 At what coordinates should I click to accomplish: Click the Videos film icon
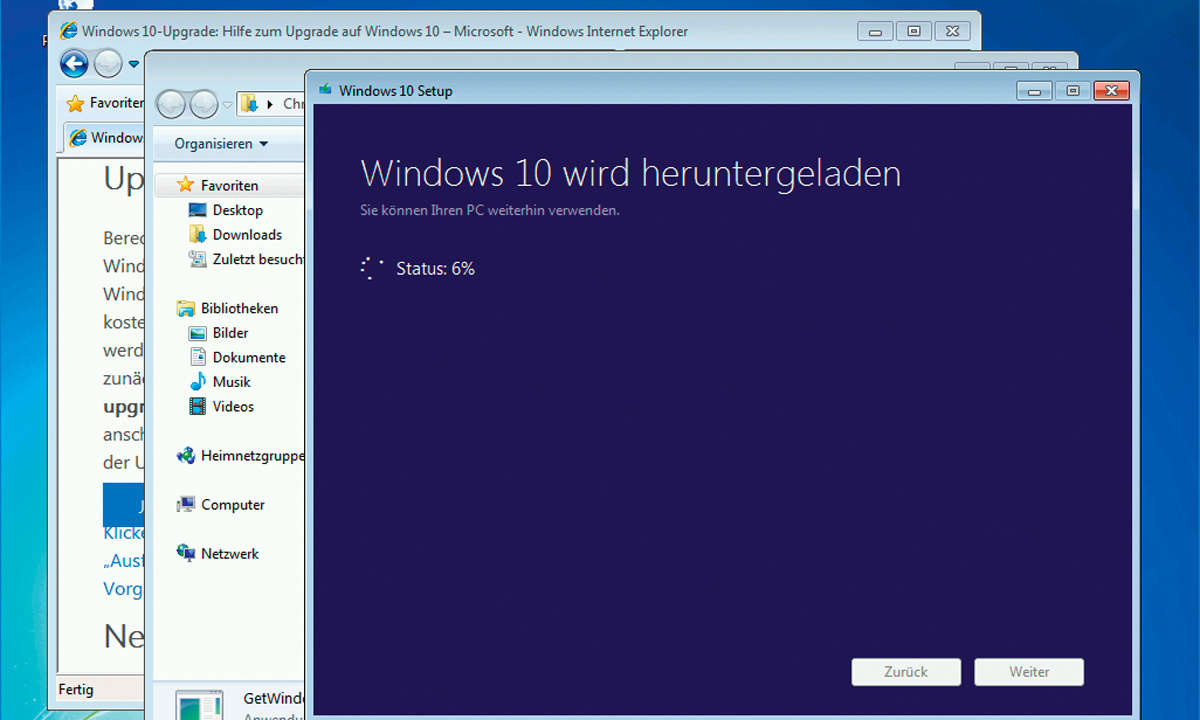click(197, 407)
